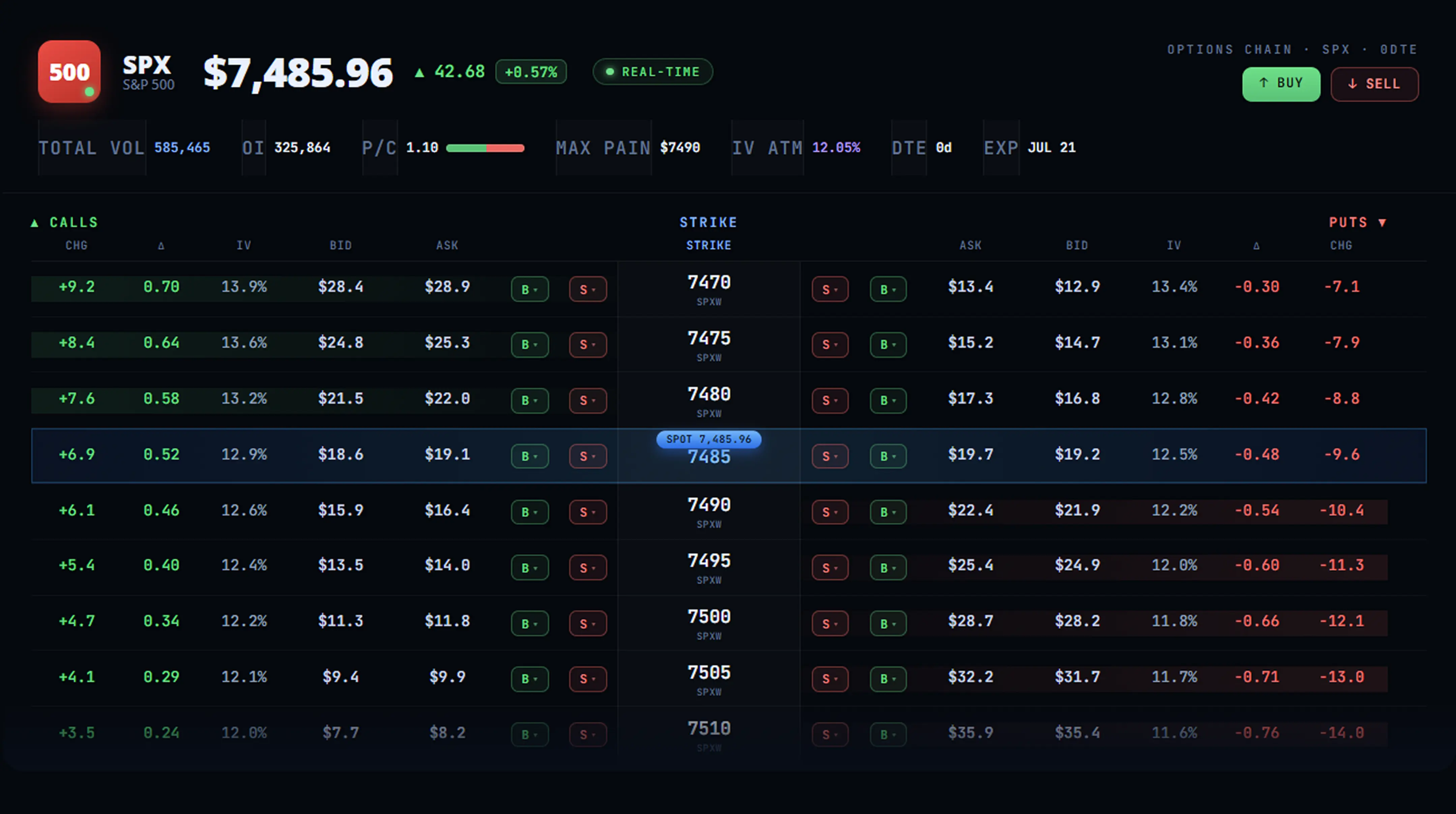Select the 7500 strike cell
This screenshot has height=814, width=1456.
709,623
